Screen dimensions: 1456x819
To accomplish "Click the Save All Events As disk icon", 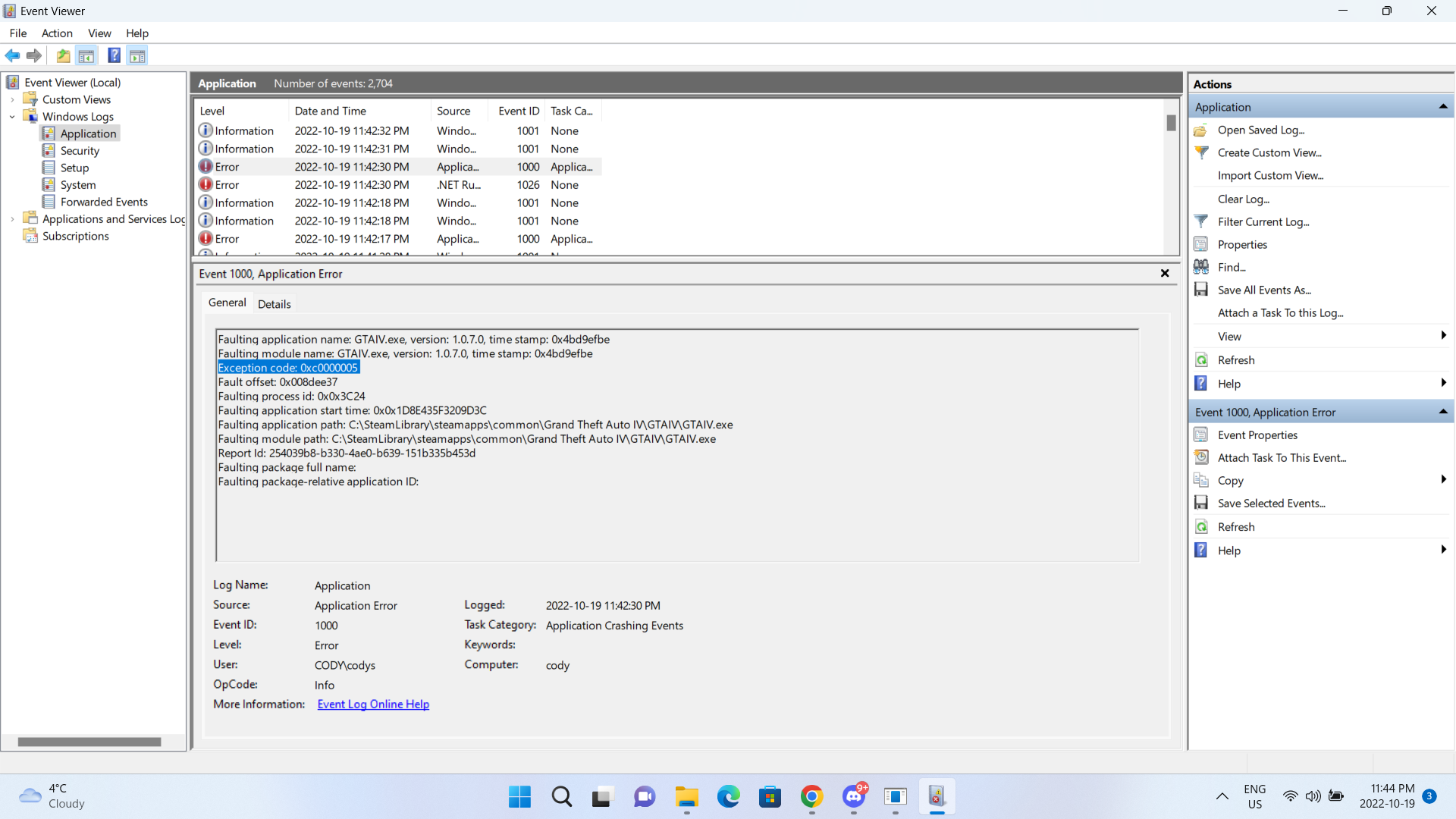I will pos(1201,290).
